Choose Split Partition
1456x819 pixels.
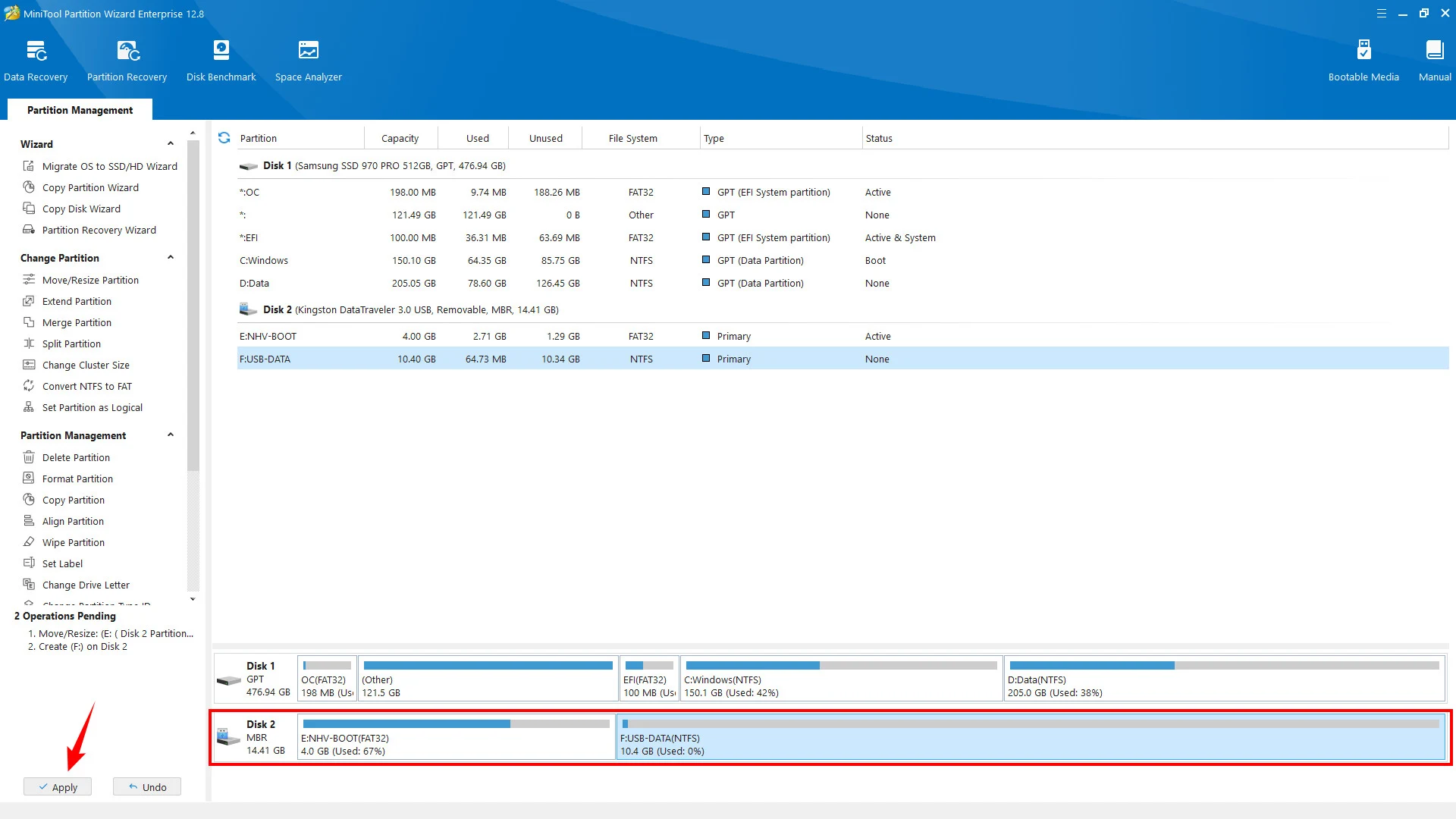pos(61,344)
